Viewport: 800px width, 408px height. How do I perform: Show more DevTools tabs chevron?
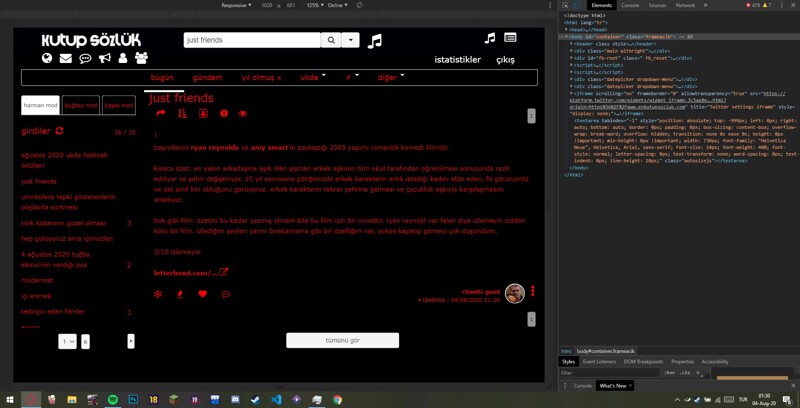click(706, 5)
